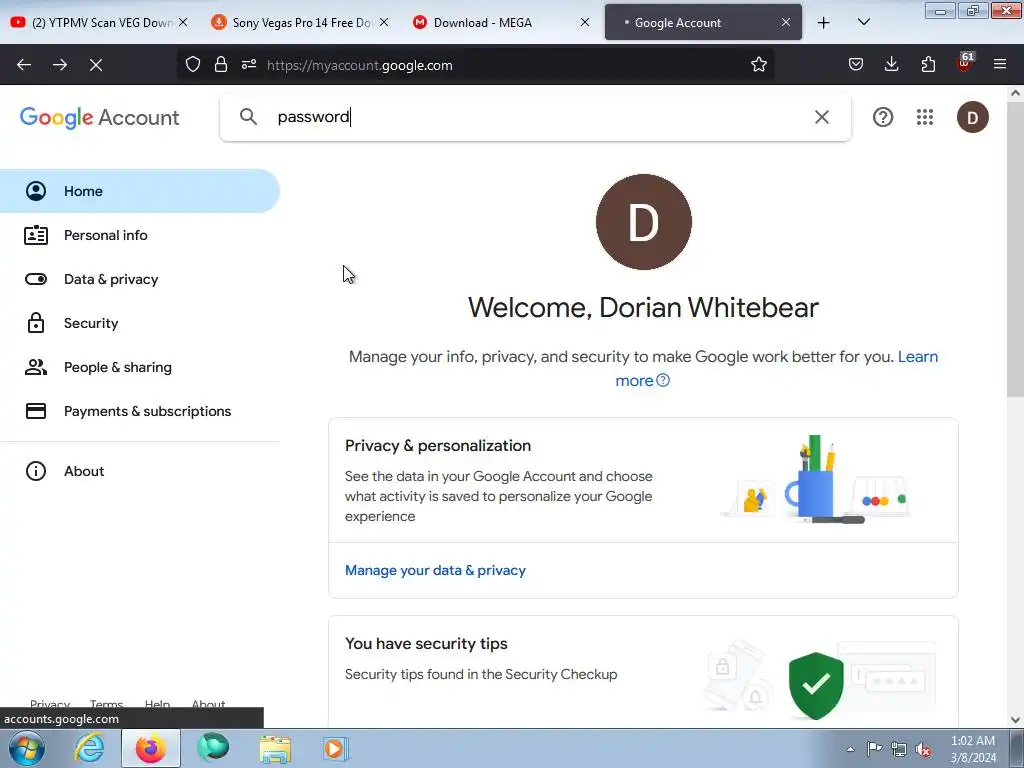1024x768 pixels.
Task: Open the Firefox hamburger menu
Action: point(1000,65)
